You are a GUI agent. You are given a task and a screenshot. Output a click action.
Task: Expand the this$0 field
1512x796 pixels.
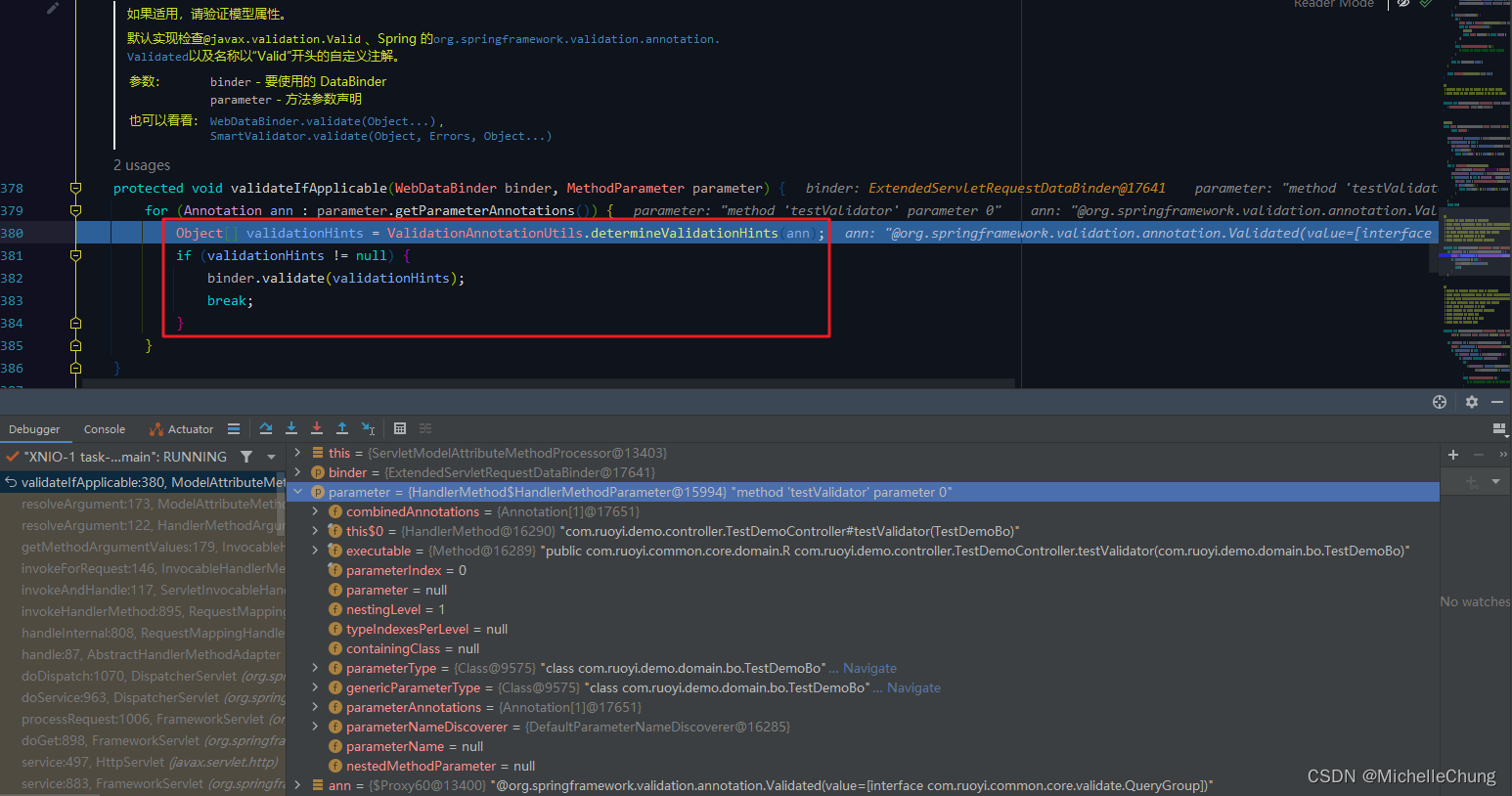coord(315,531)
